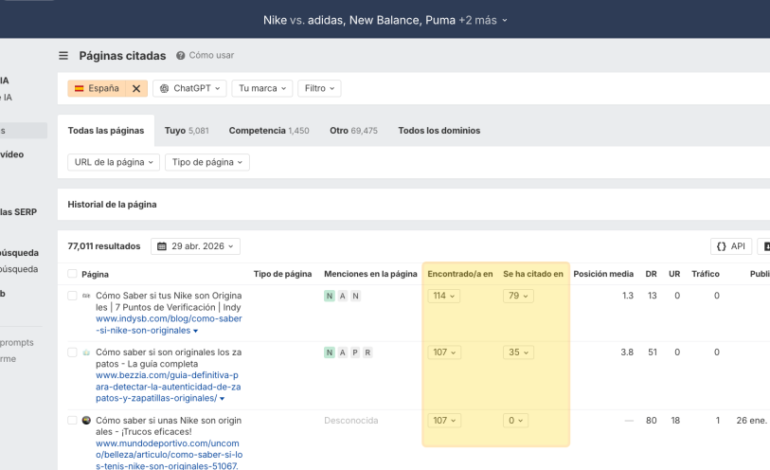The image size is (770, 470).
Task: Open the Tu marca dropdown
Action: pos(262,88)
